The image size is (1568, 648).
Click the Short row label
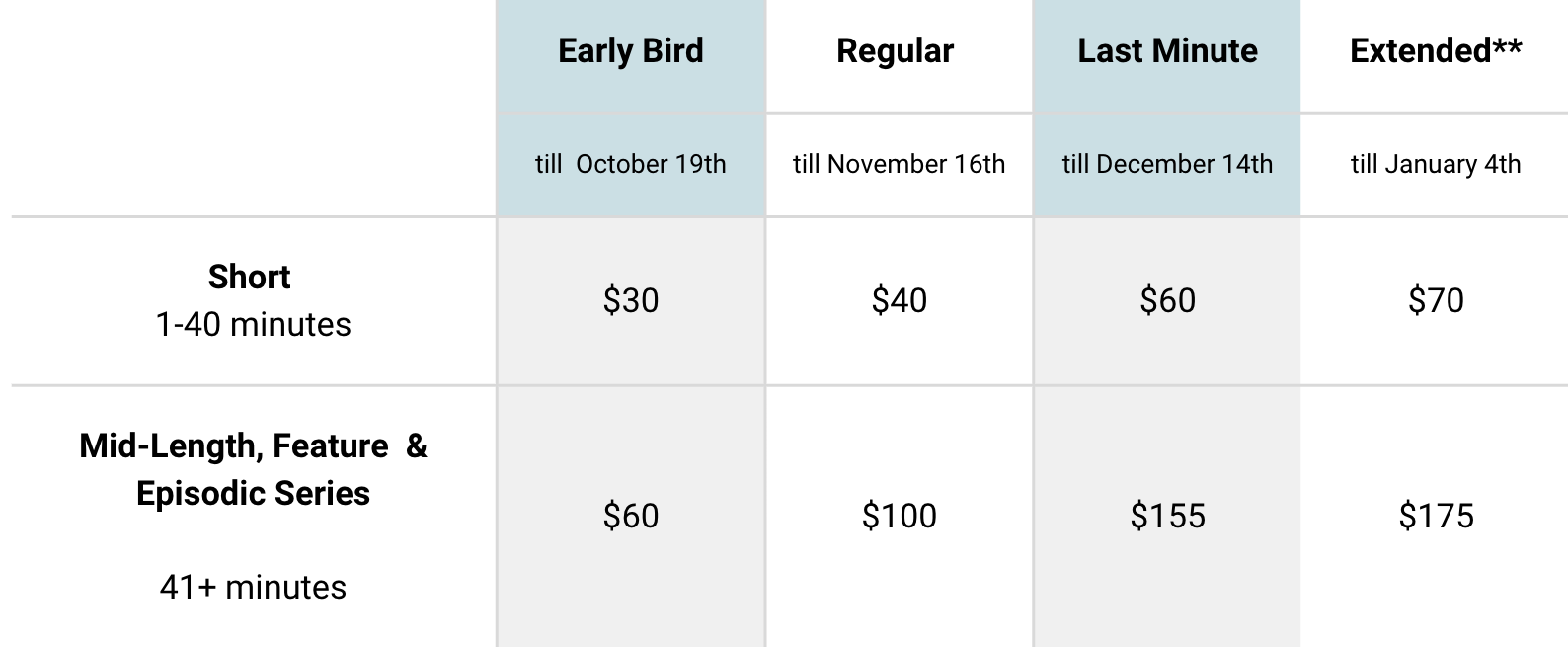point(250,278)
